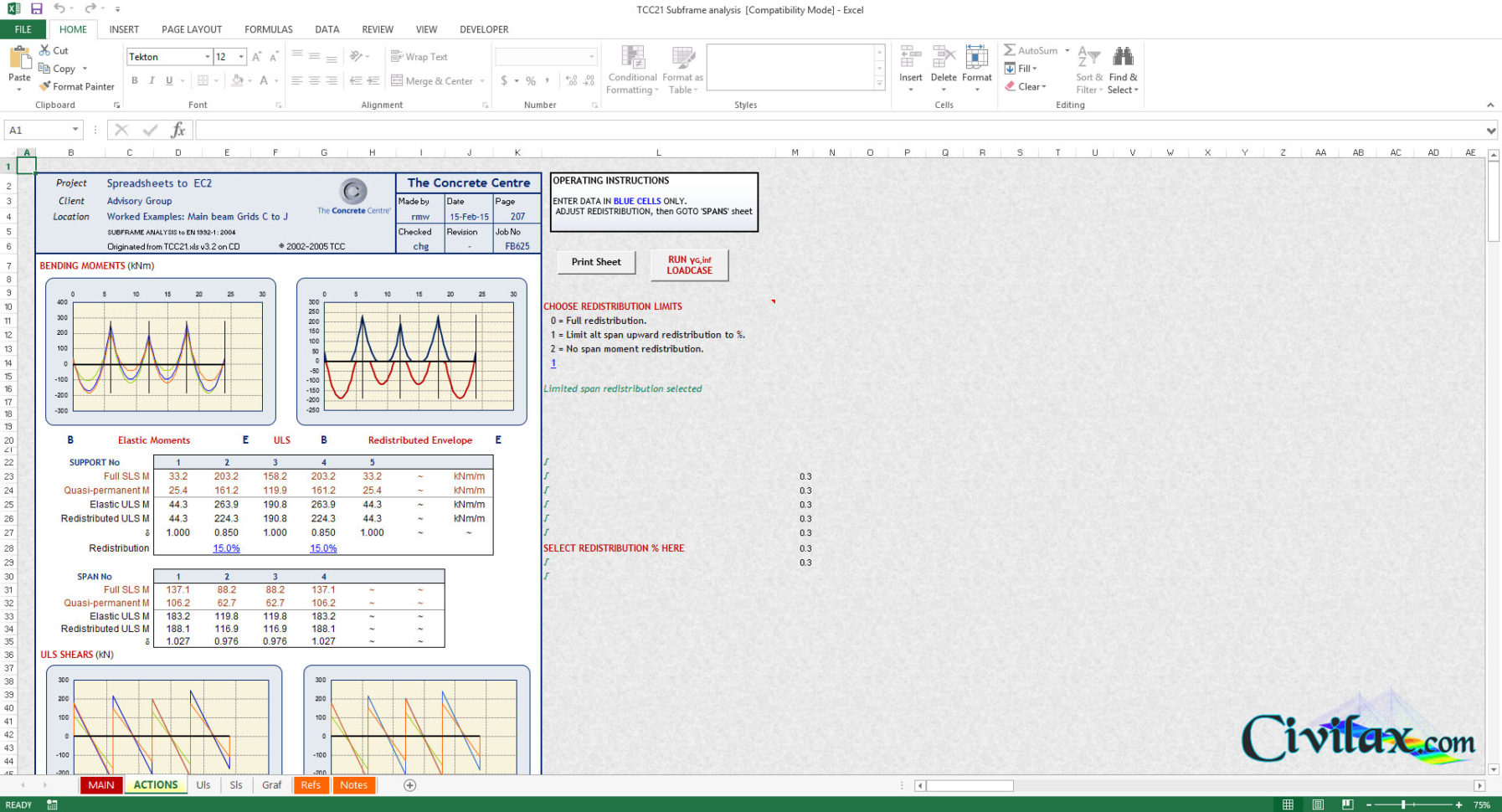Open the font name Tekton dropdown
The image size is (1502, 812).
tap(207, 57)
